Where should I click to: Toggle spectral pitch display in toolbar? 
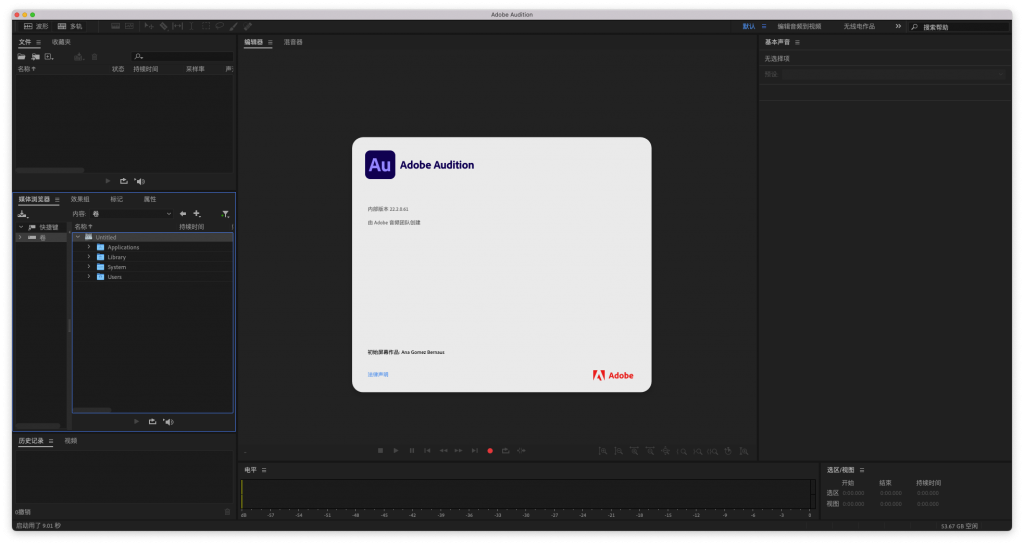coord(129,26)
